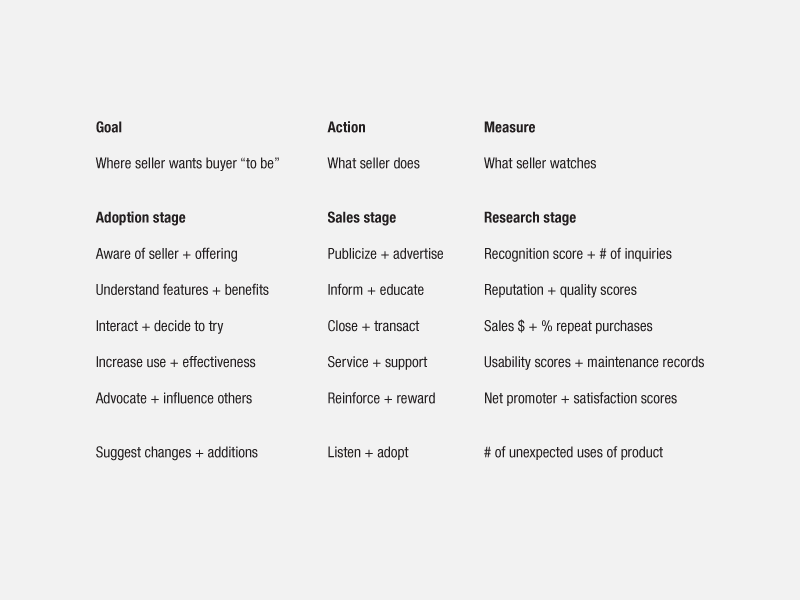Click 'Reinforce + reward' text
This screenshot has width=800, height=600.
click(381, 398)
